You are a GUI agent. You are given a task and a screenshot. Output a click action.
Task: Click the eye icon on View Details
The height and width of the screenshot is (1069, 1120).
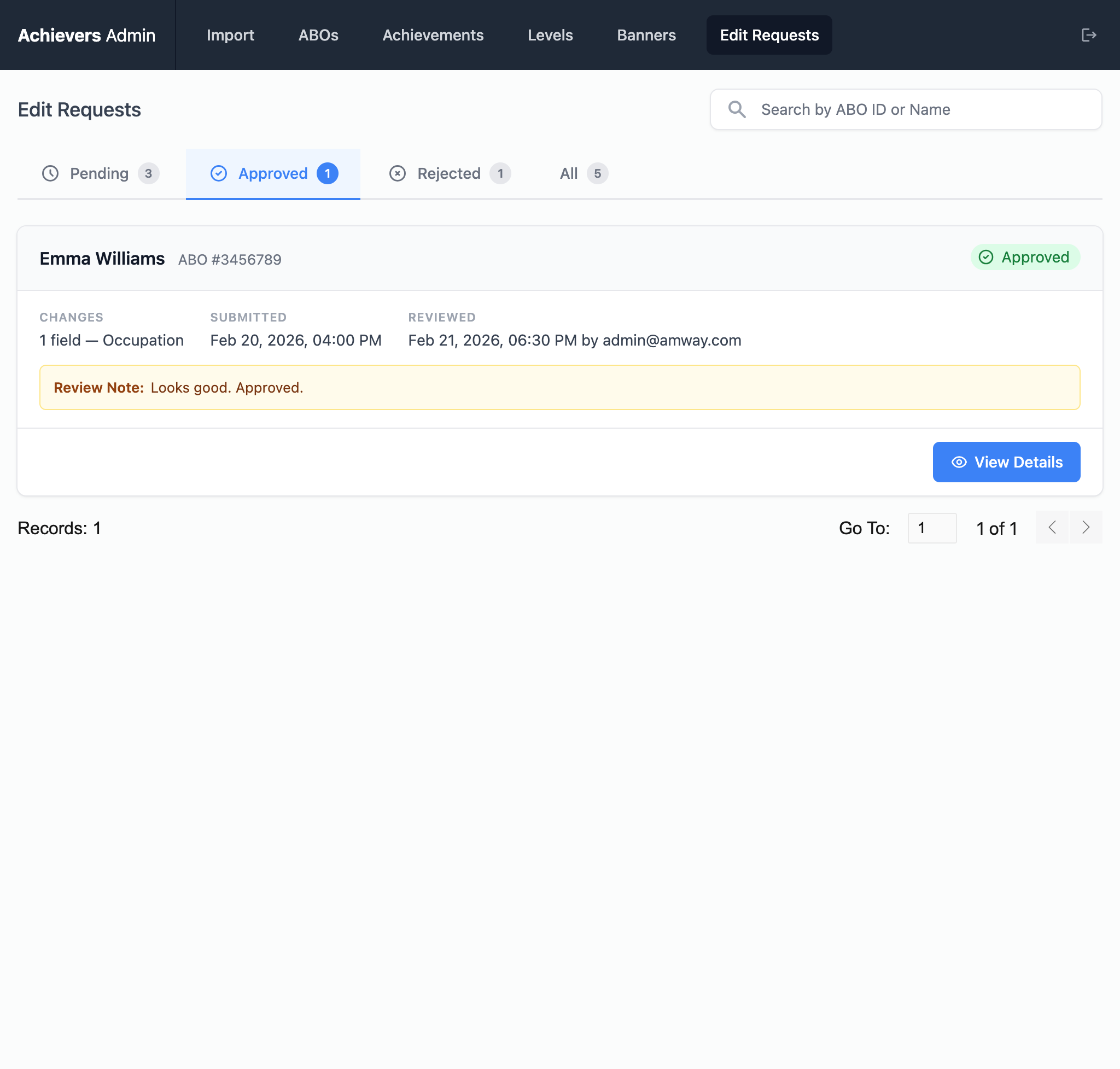(959, 462)
